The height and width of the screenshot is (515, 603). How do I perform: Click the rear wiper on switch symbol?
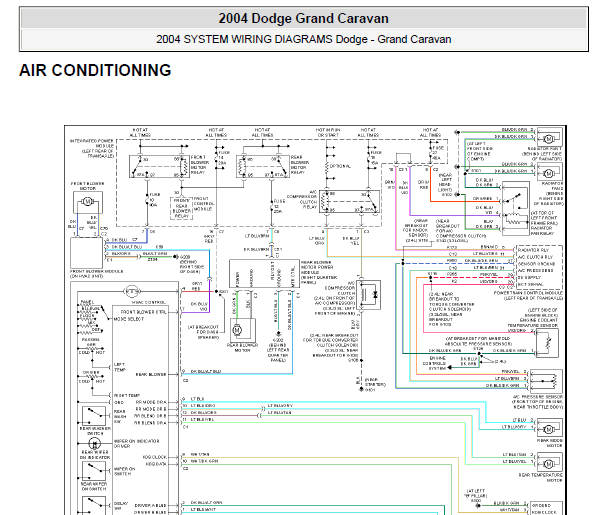[x=94, y=471]
